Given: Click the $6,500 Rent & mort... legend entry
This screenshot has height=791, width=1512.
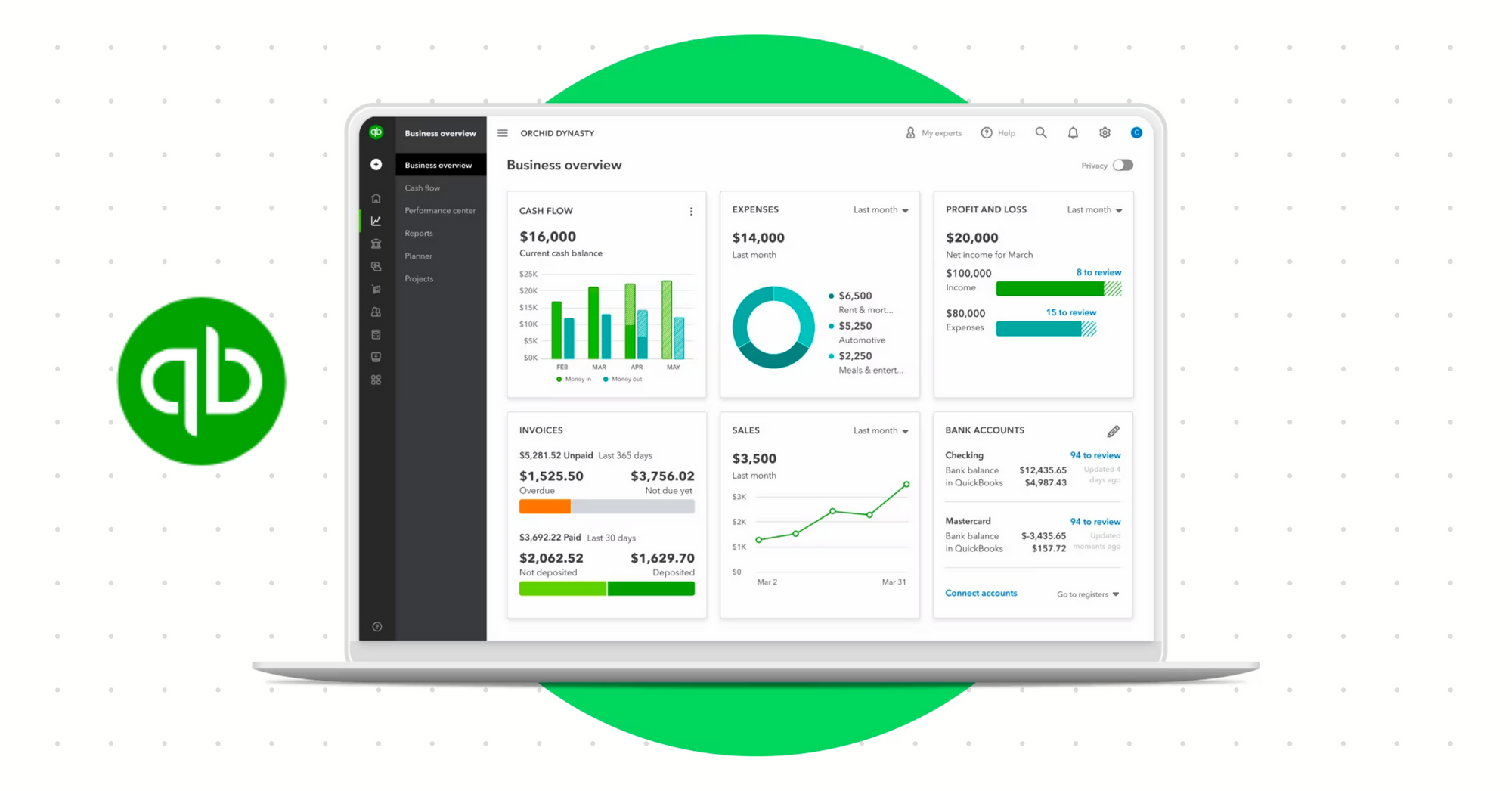Looking at the screenshot, I should 861,302.
